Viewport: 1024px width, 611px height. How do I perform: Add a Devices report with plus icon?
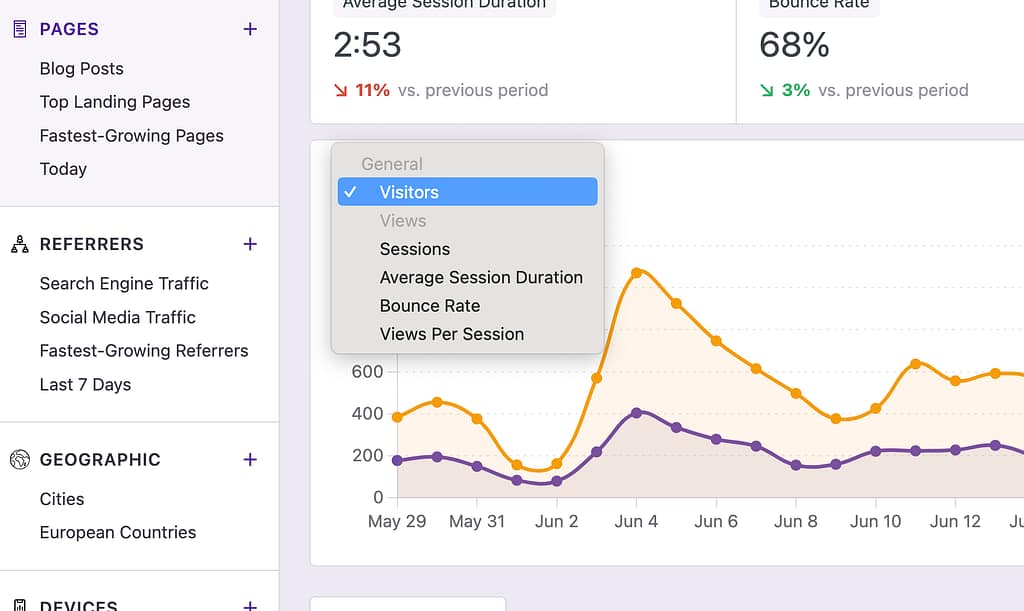tap(250, 604)
